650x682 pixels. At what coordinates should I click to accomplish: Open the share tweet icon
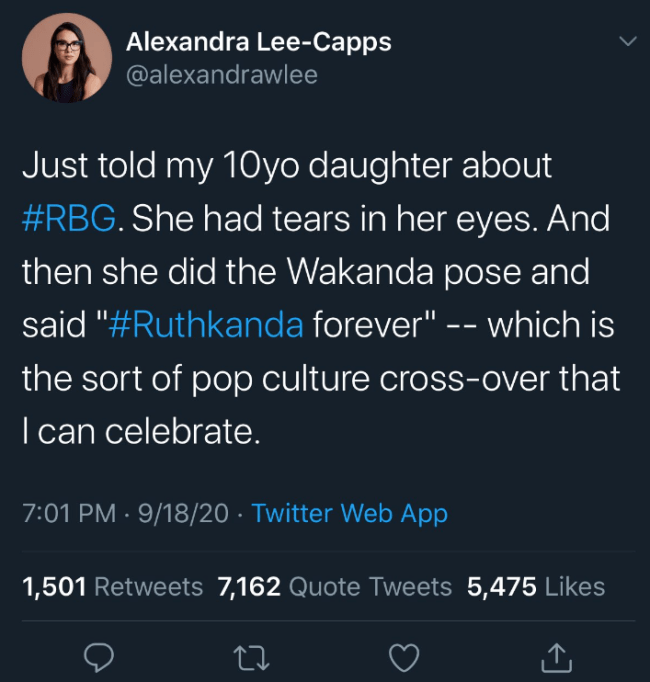coord(557,656)
